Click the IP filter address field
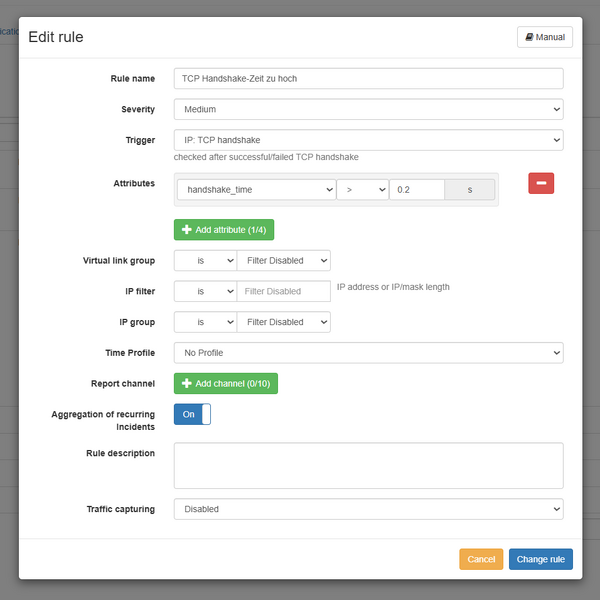The height and width of the screenshot is (600, 600). tap(283, 291)
